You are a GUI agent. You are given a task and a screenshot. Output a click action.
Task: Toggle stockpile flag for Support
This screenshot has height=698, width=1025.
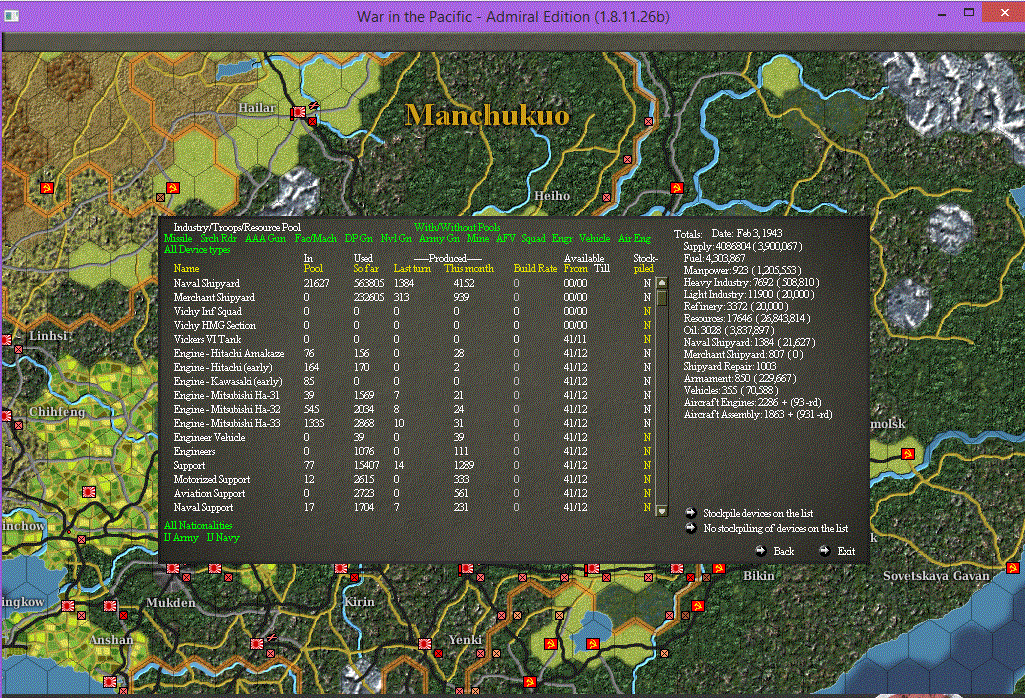[647, 466]
